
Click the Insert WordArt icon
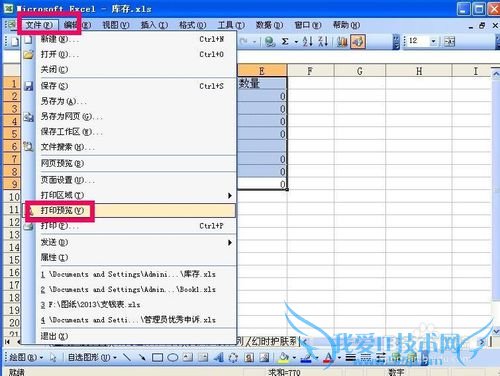pyautogui.click(x=218, y=358)
